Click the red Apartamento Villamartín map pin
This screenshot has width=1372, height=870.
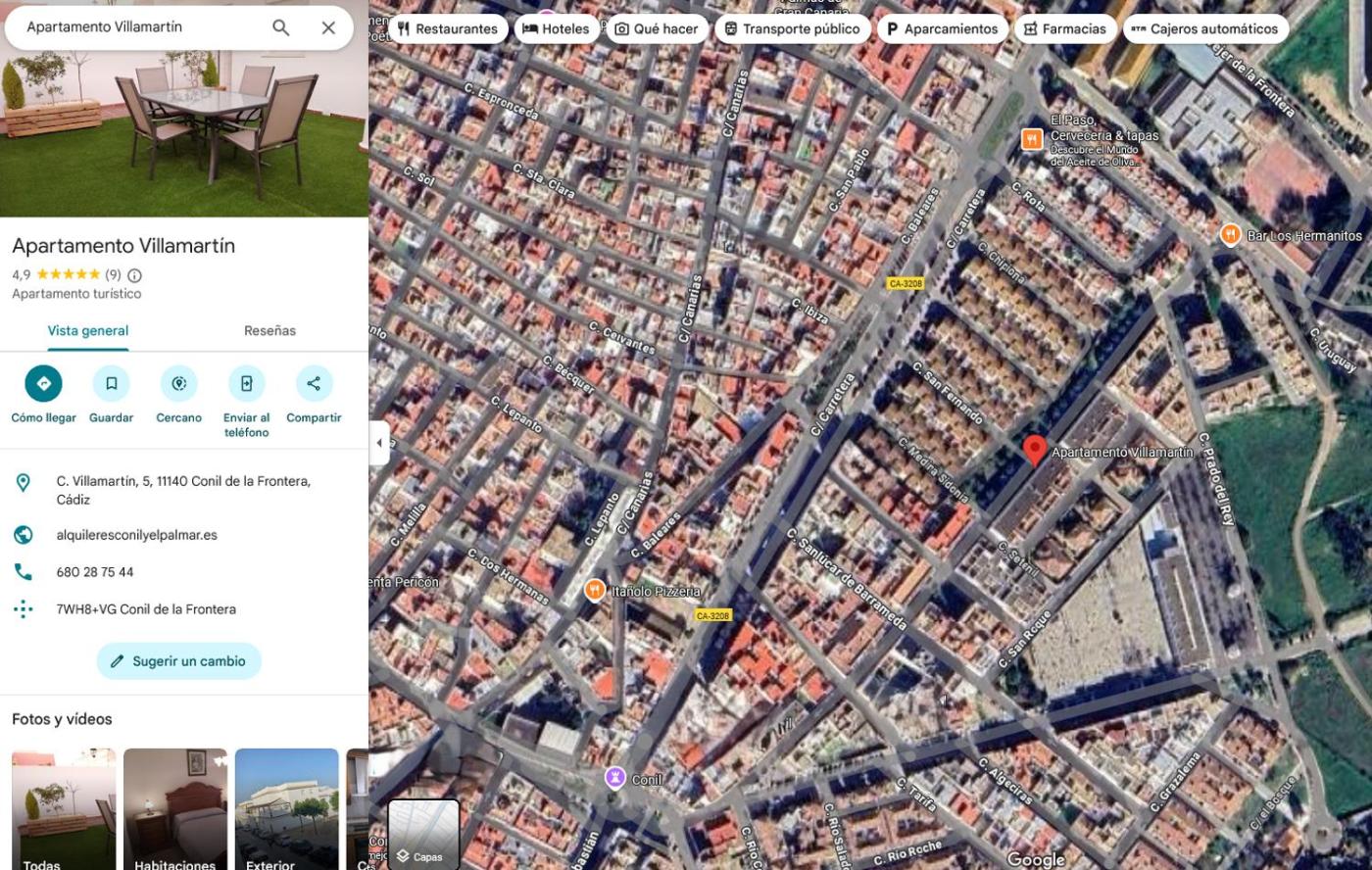coord(1034,449)
